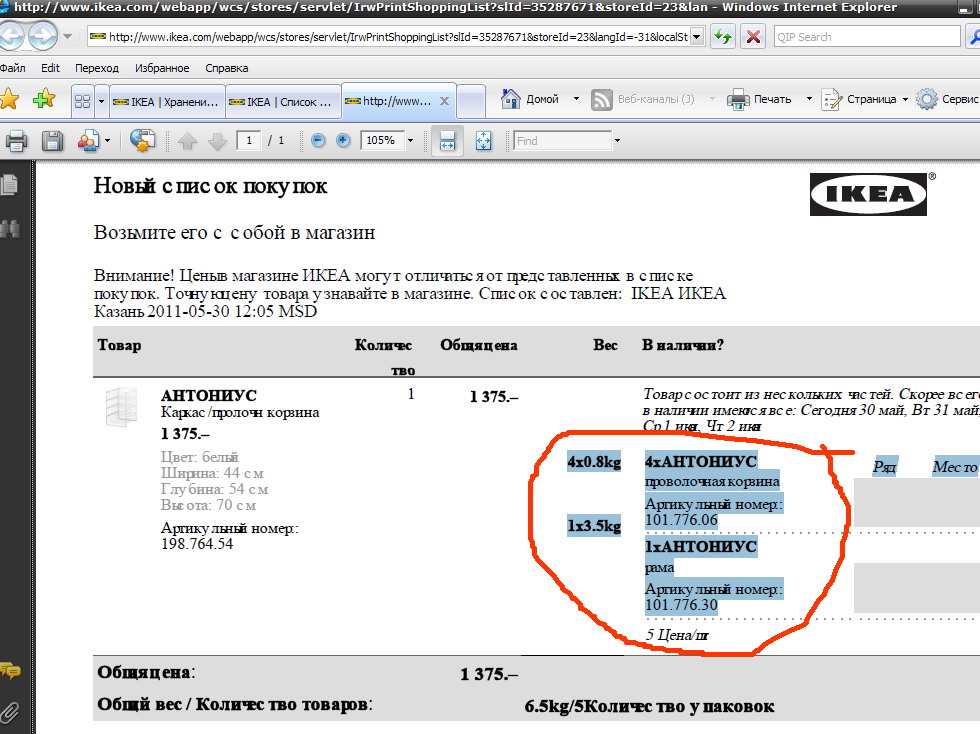Expand the address bar history dropdown

[698, 37]
